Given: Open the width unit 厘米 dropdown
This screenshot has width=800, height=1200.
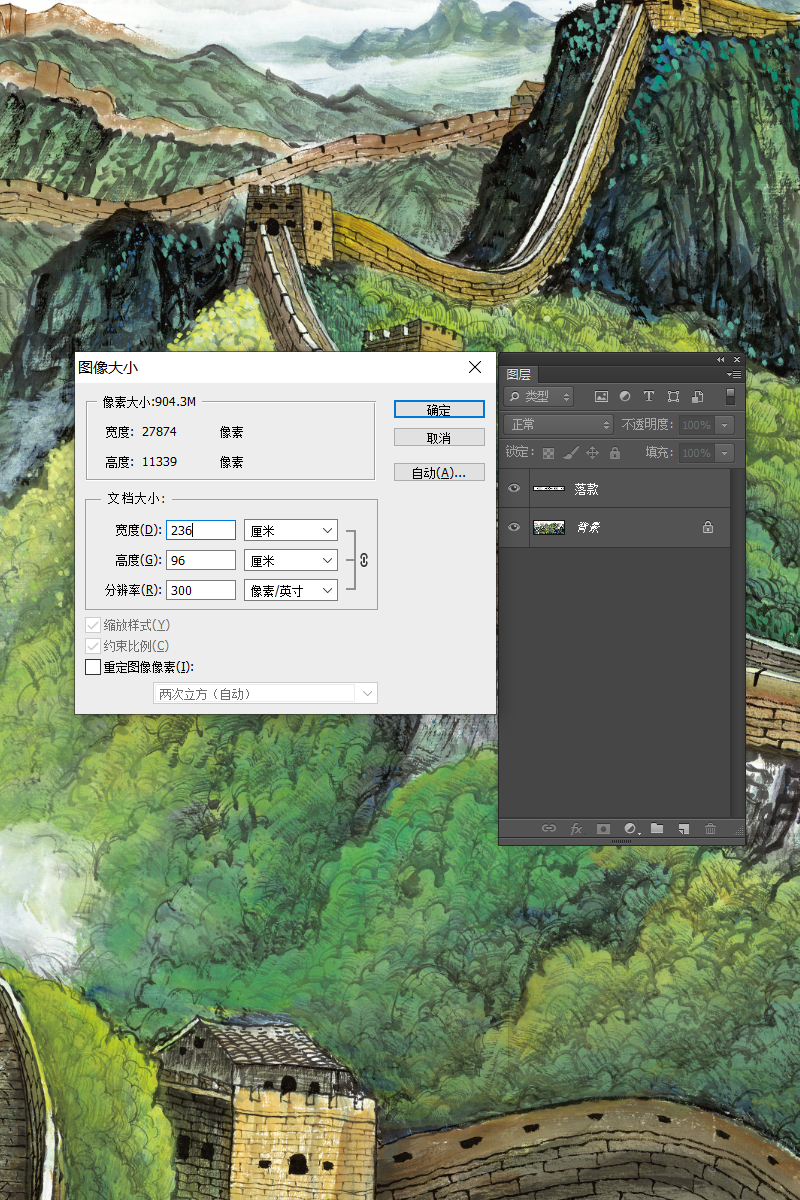Looking at the screenshot, I should [291, 530].
